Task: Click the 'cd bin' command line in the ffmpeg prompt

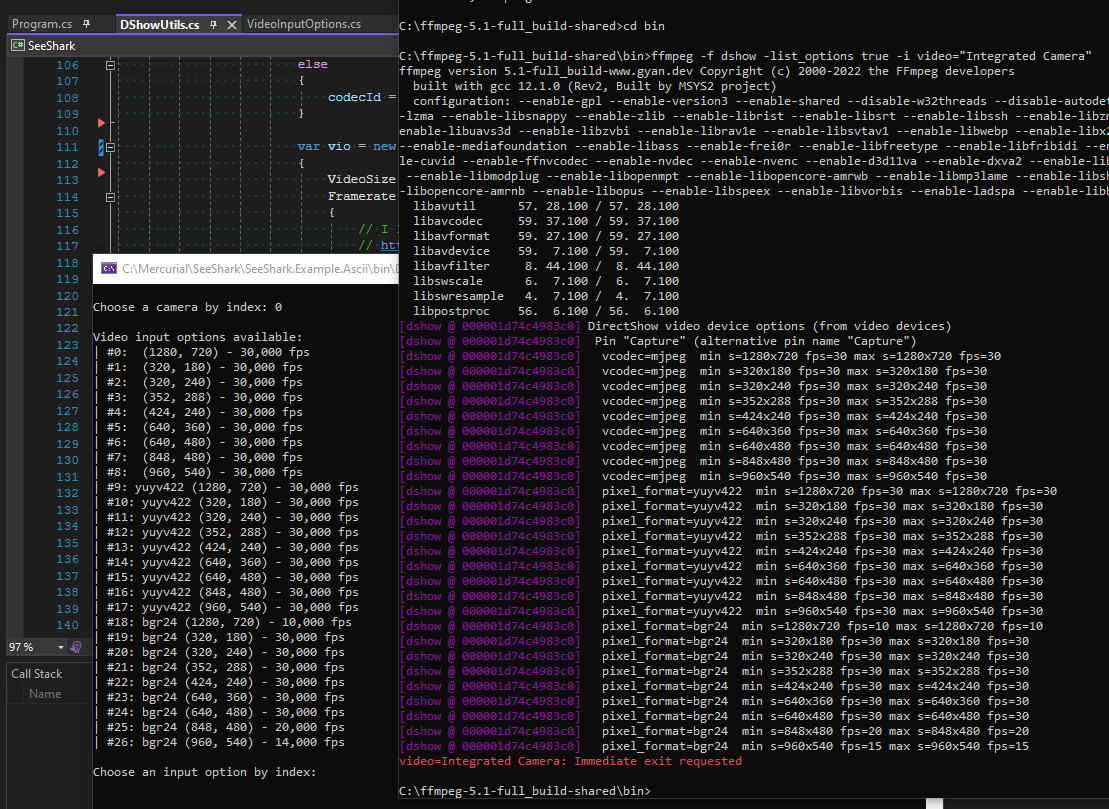Action: click(532, 26)
